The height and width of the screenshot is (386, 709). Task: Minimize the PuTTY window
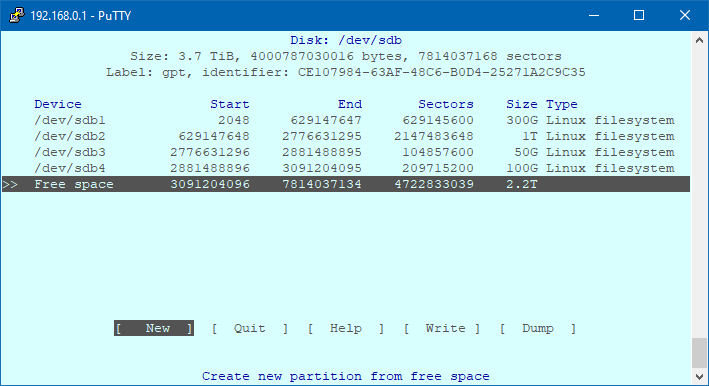click(594, 15)
